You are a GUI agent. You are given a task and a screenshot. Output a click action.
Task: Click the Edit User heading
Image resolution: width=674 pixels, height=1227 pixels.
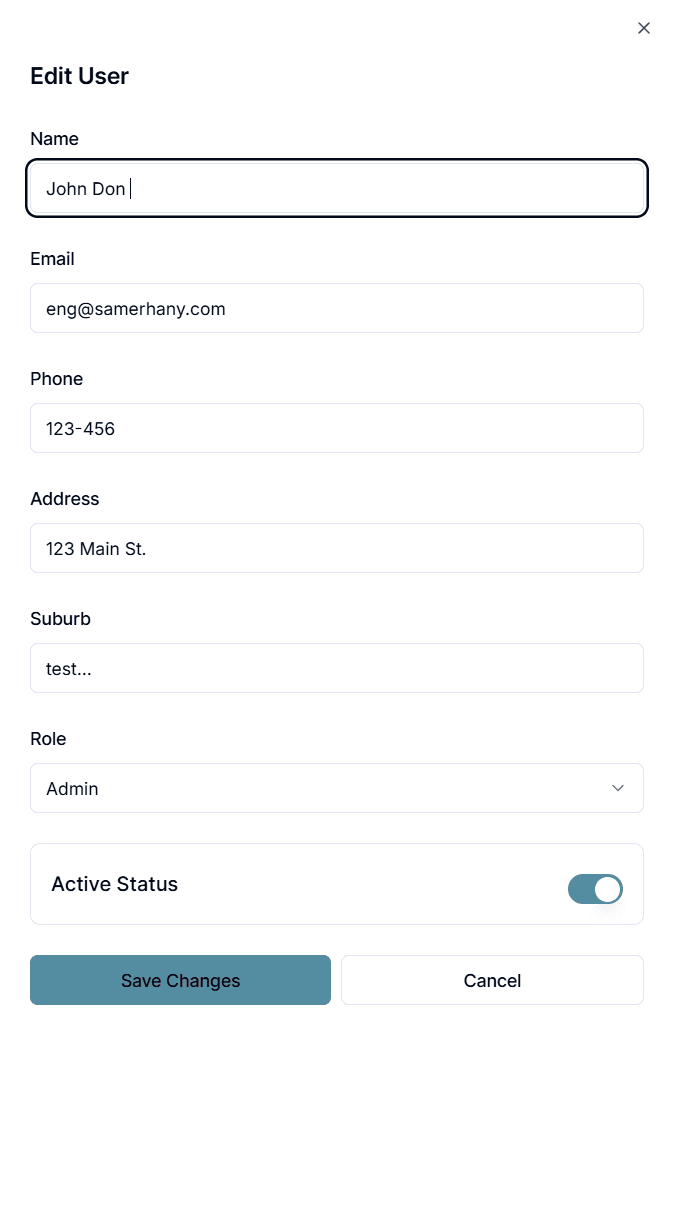coord(79,76)
